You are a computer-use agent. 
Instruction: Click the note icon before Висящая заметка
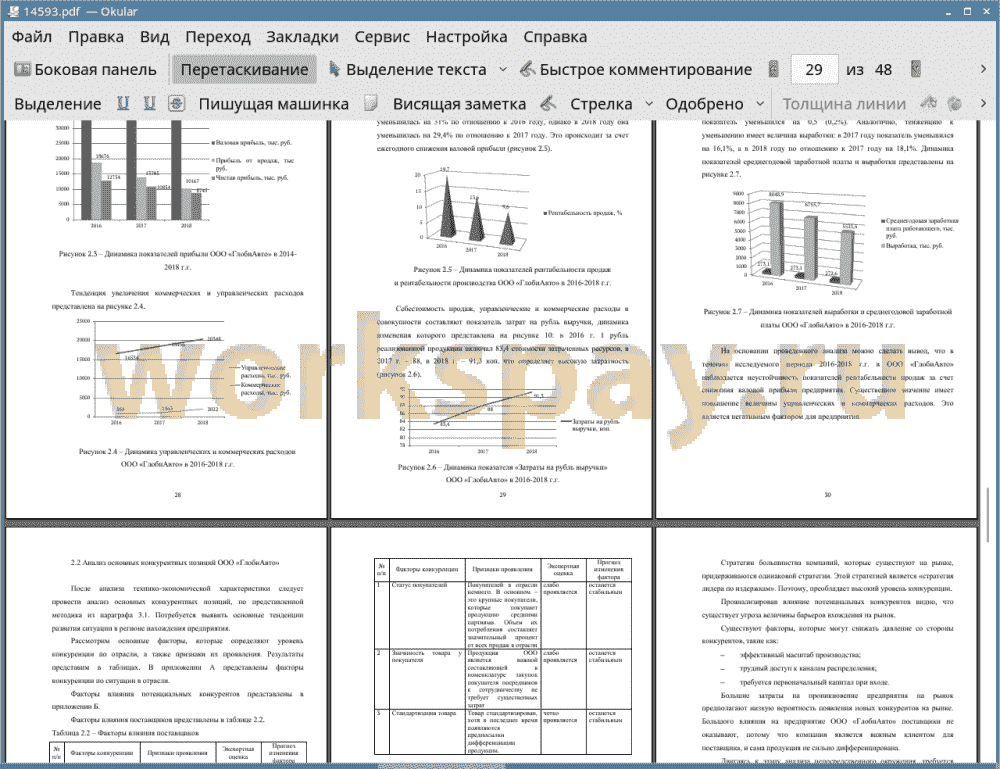click(371, 103)
